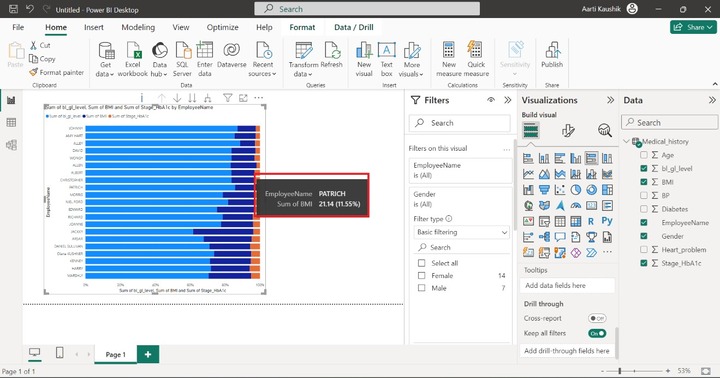Collapse the Data pane

[712, 100]
